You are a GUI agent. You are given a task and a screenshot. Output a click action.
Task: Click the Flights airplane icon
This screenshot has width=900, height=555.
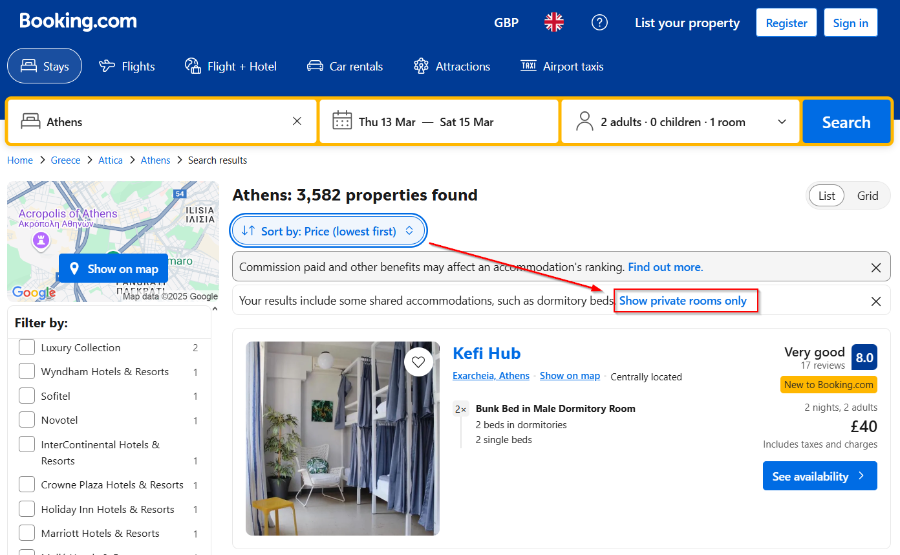point(107,66)
